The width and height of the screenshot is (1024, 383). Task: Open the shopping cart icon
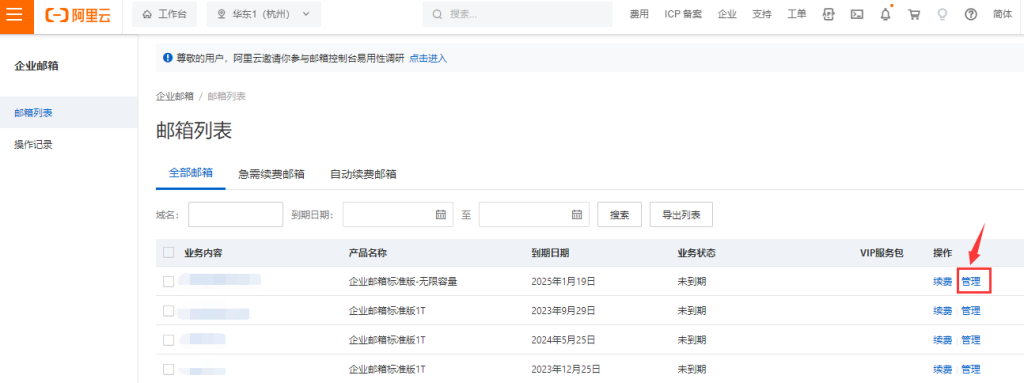[914, 14]
